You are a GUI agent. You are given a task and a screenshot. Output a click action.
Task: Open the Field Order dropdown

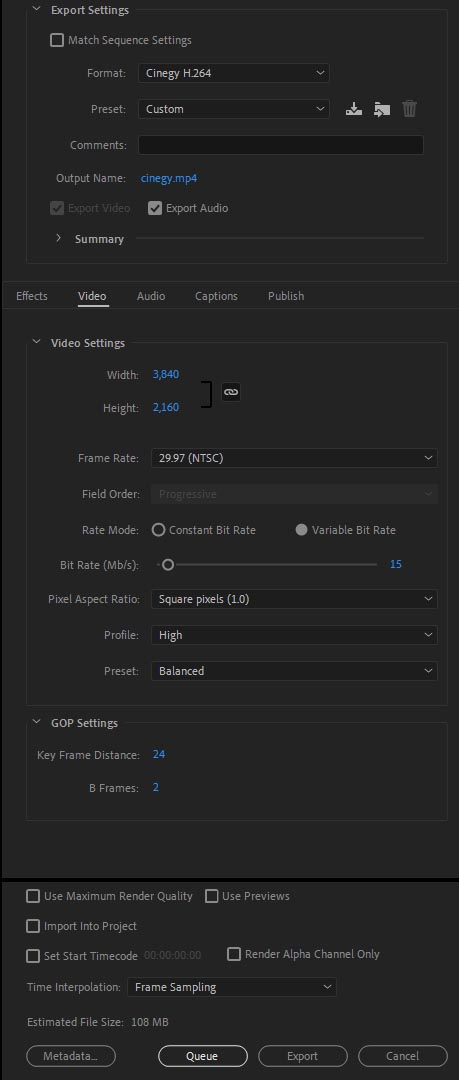coord(294,494)
